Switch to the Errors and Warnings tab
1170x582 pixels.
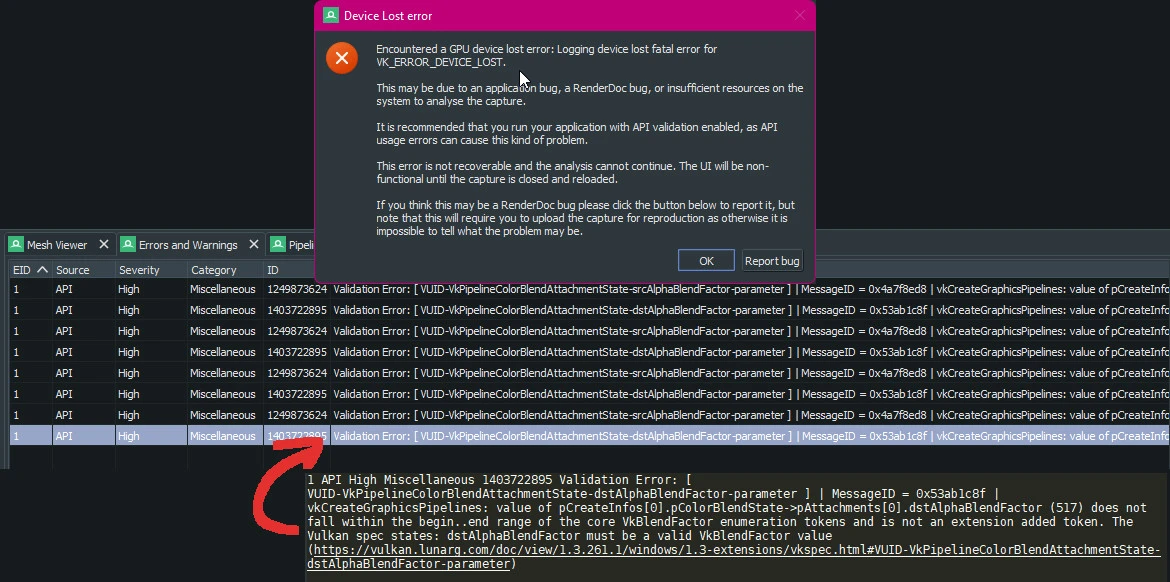tap(188, 245)
